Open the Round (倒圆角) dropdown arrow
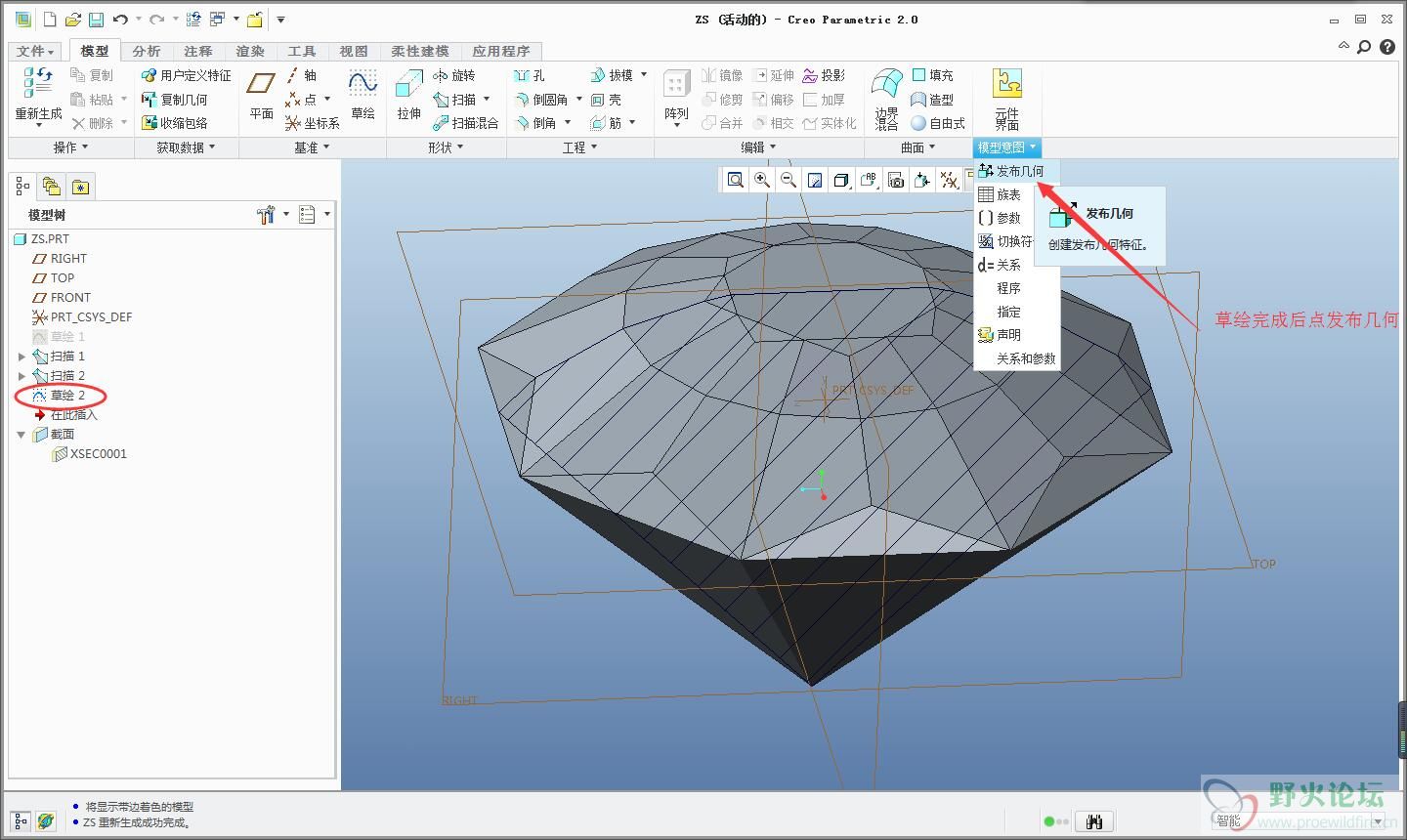Screen dimensions: 1407x840 (x=579, y=100)
